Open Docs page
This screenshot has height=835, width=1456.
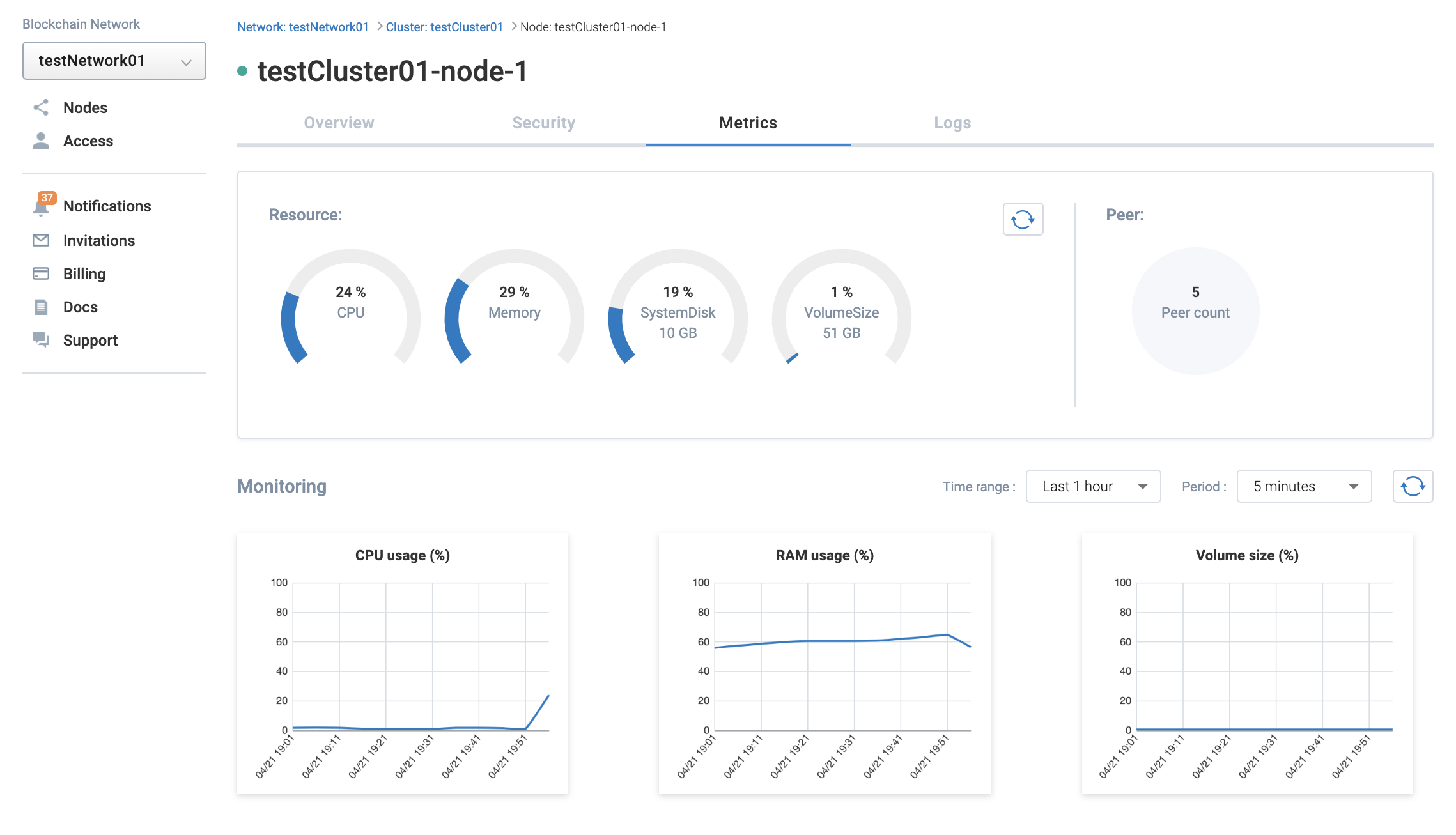(x=81, y=307)
